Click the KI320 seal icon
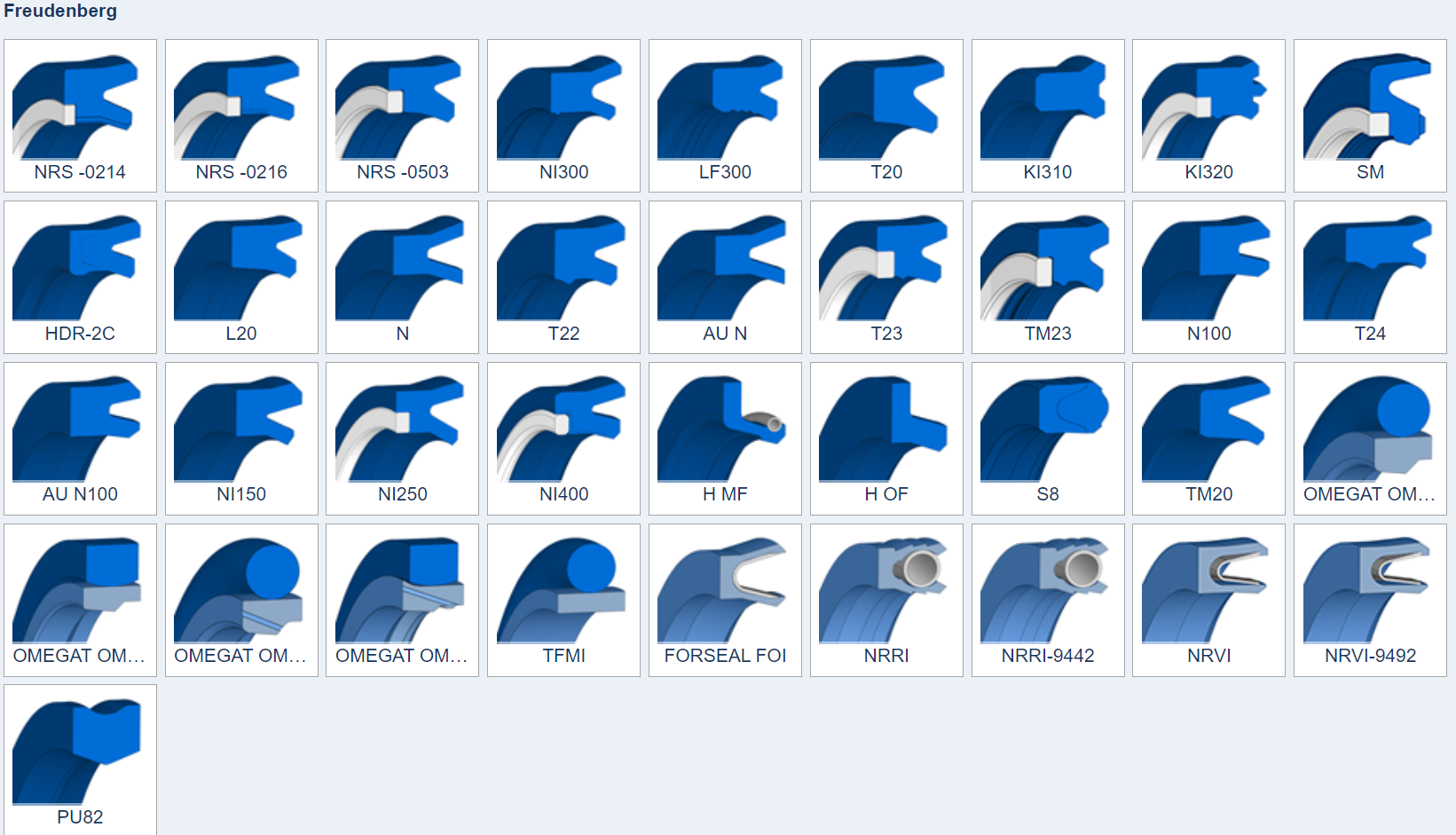This screenshot has width=1456, height=835. [1208, 115]
